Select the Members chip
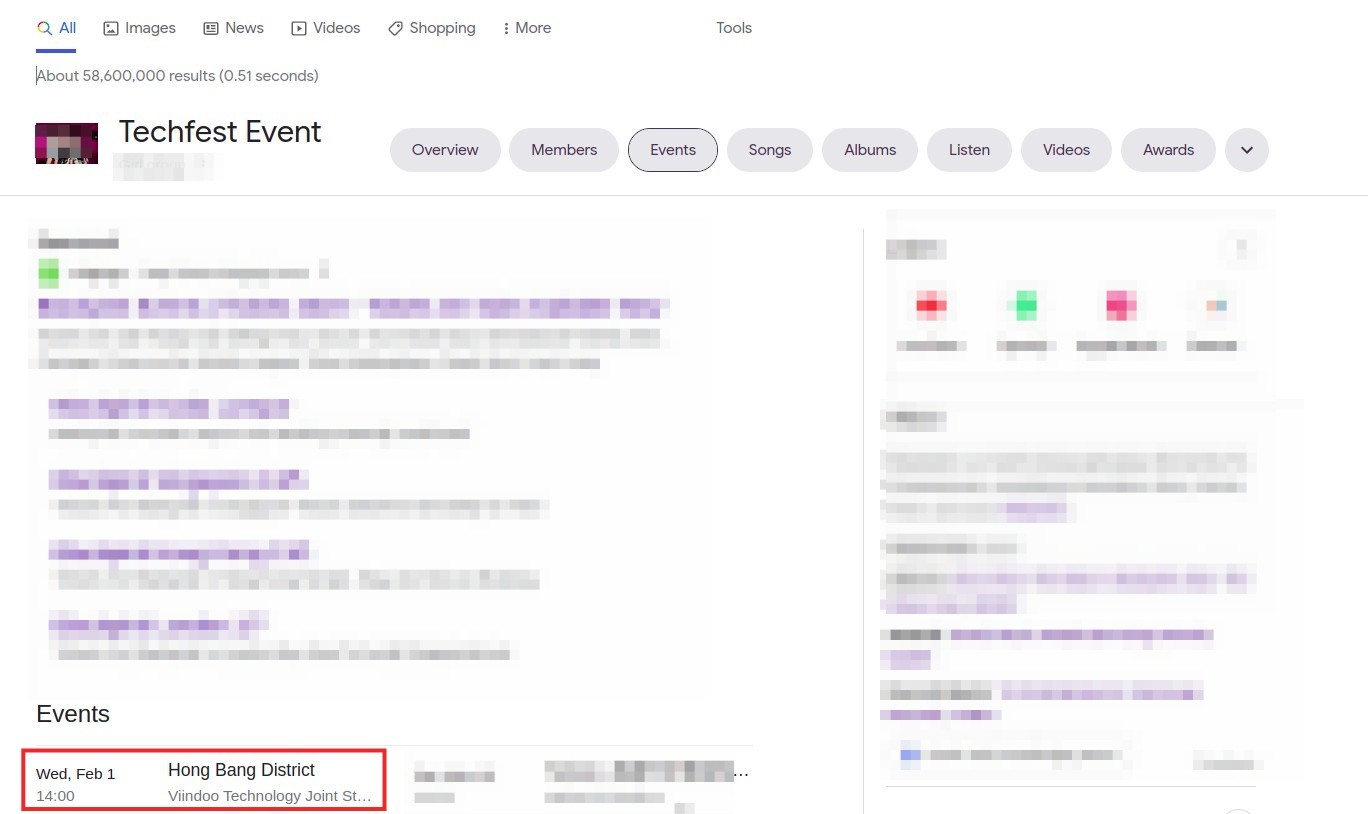This screenshot has height=814, width=1368. tap(564, 150)
